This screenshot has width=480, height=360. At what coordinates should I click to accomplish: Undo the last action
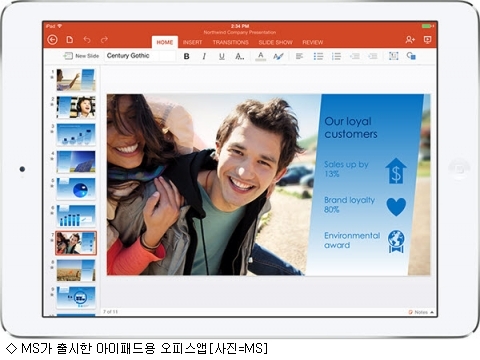click(x=87, y=40)
